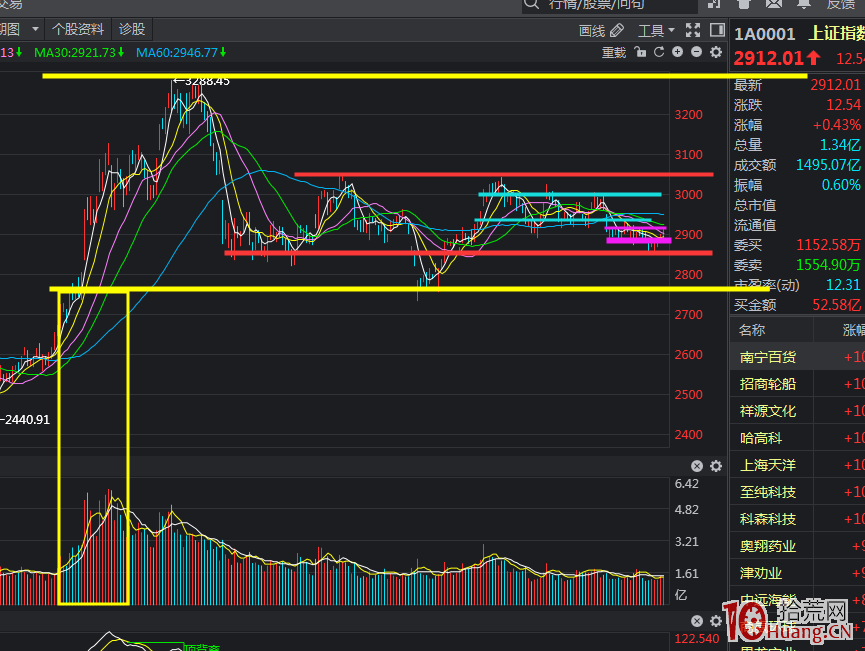Zoom in chart with plus icon
The width and height of the screenshot is (865, 651).
pos(677,52)
